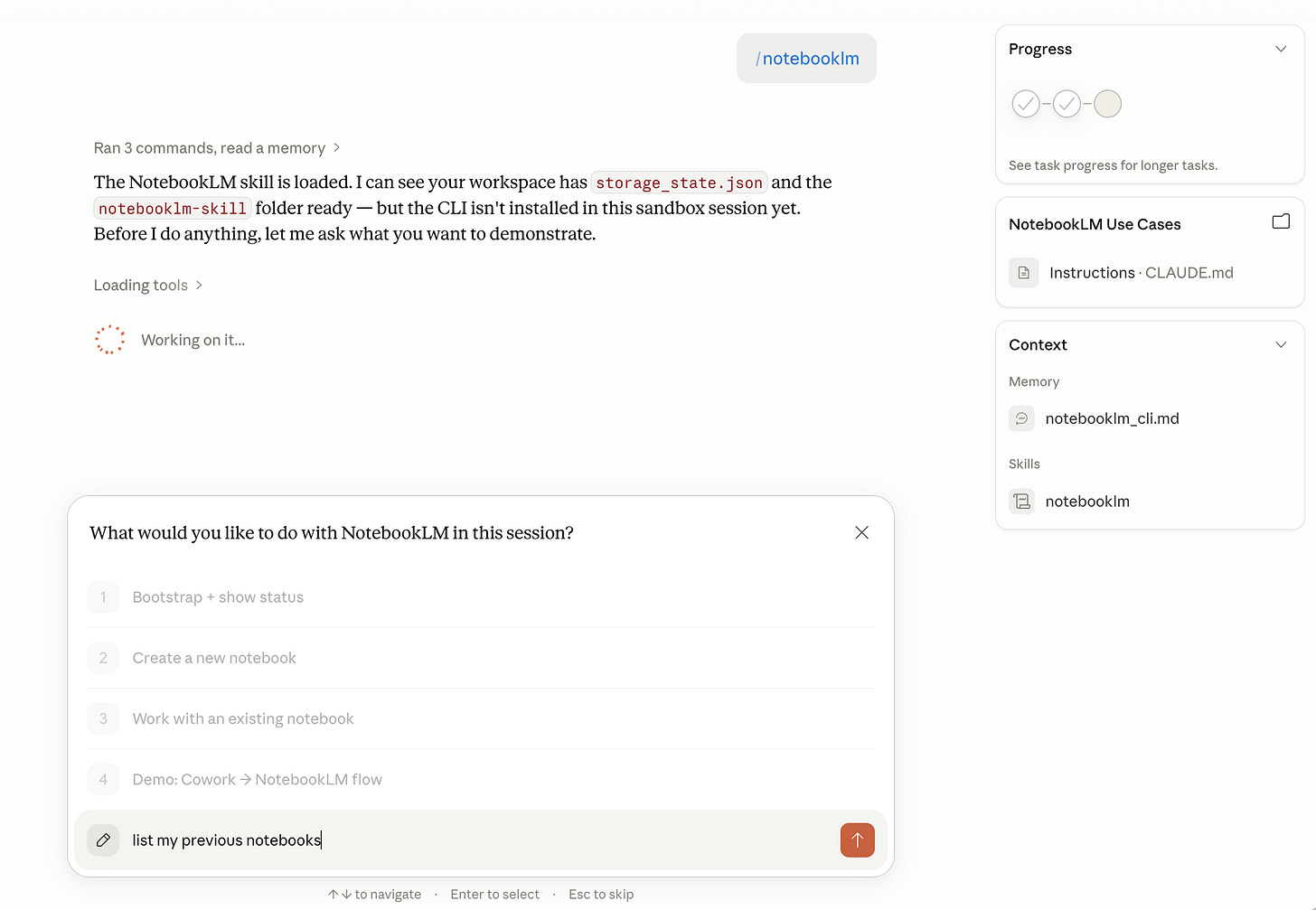1316x910 pixels.
Task: Click the /notebooklm message bubble
Action: pos(806,58)
